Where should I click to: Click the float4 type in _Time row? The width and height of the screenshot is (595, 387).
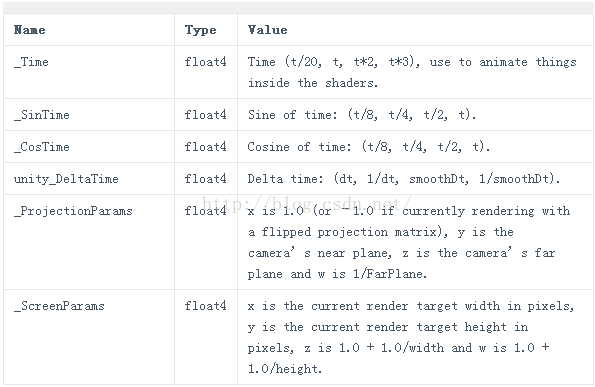(205, 62)
